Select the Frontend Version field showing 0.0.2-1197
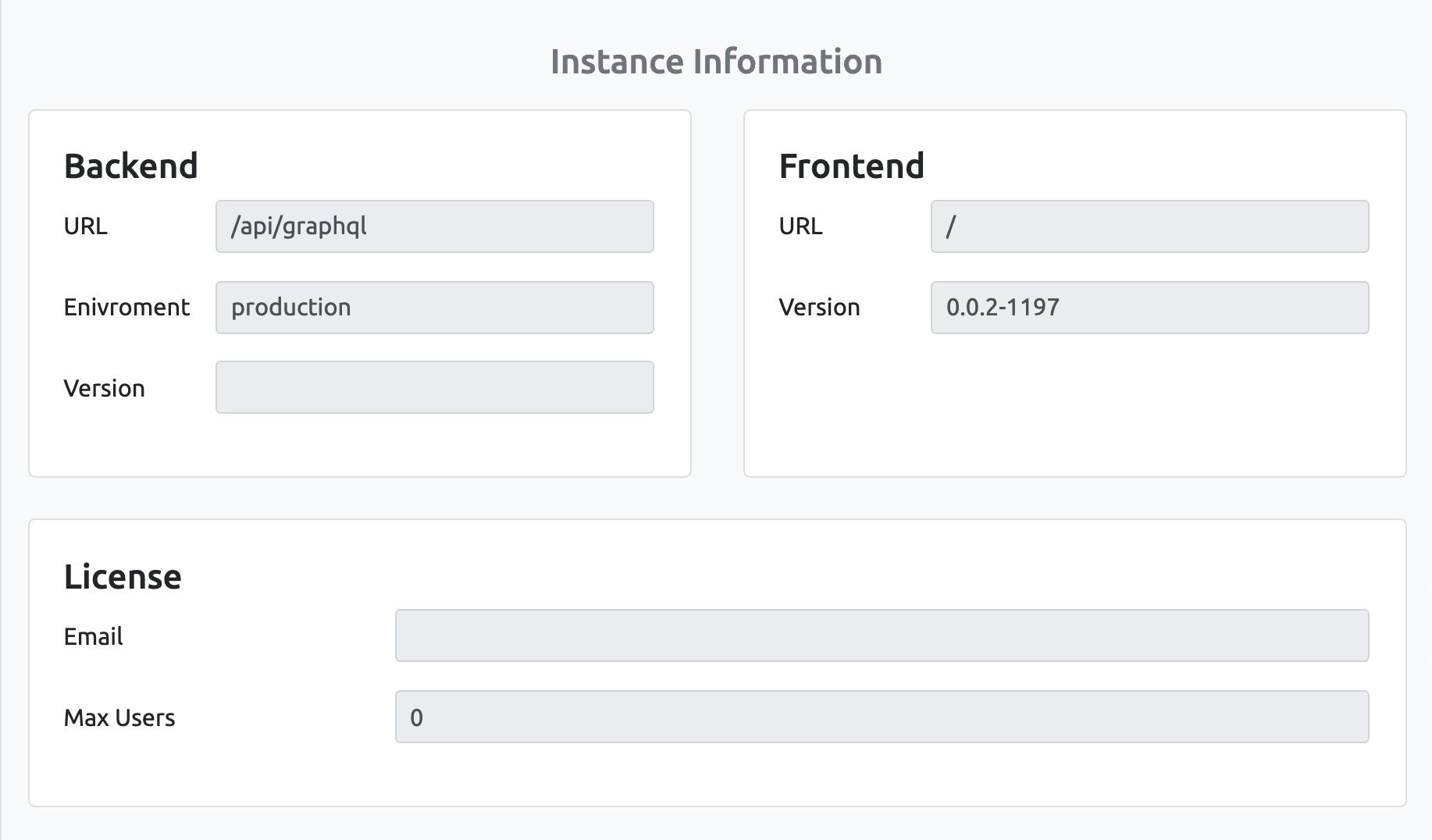 [x=1149, y=307]
